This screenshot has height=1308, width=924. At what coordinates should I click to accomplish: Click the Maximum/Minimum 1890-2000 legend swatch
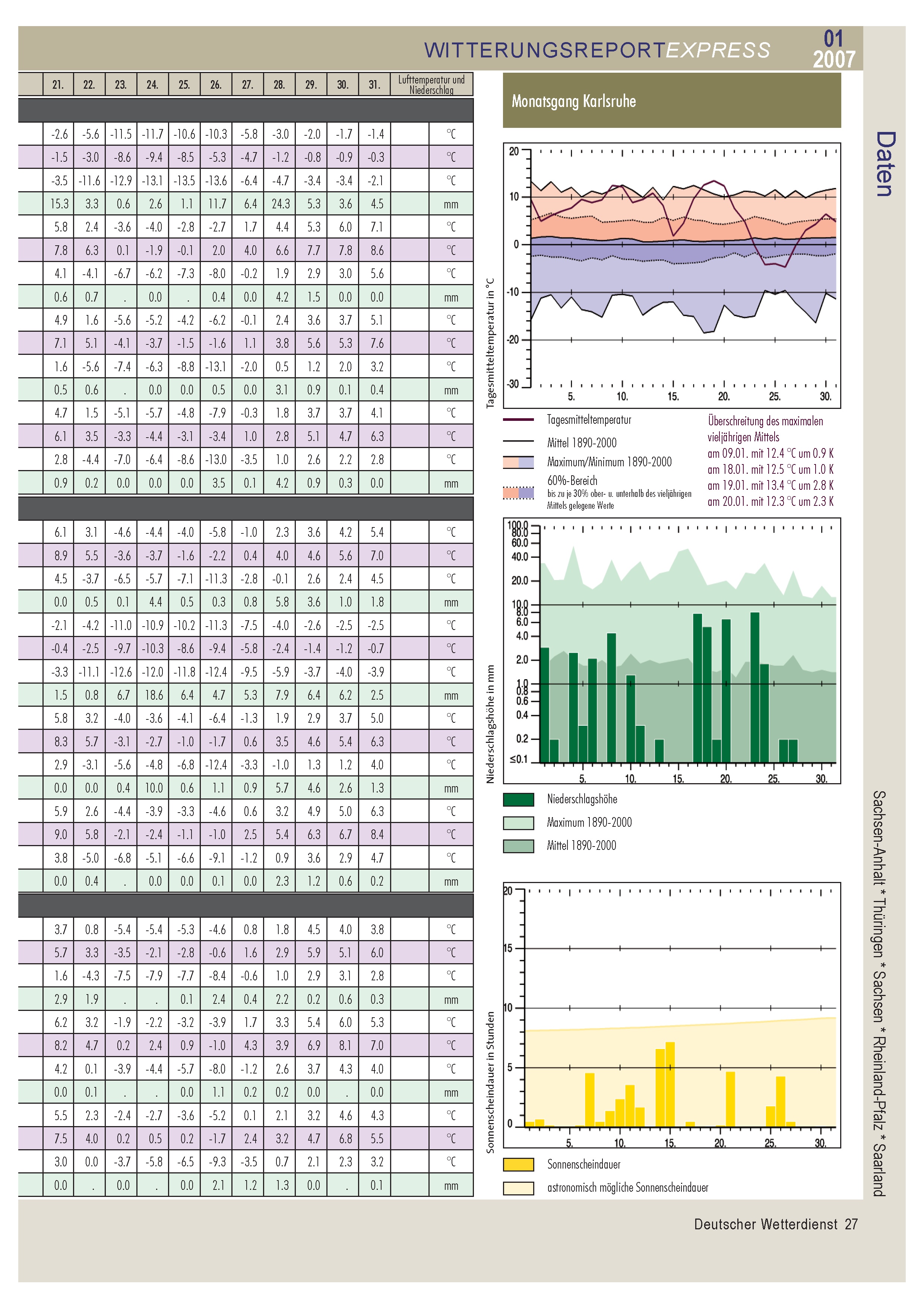pyautogui.click(x=518, y=462)
